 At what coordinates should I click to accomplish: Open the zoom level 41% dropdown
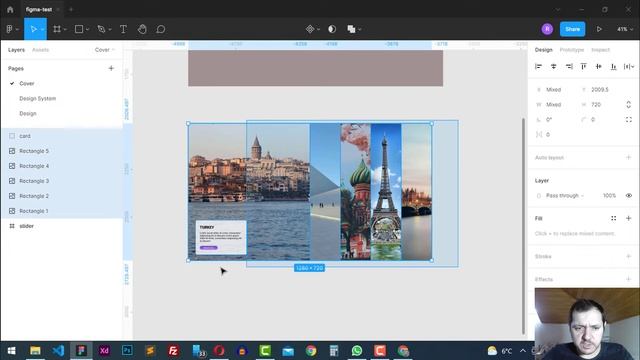pyautogui.click(x=625, y=29)
